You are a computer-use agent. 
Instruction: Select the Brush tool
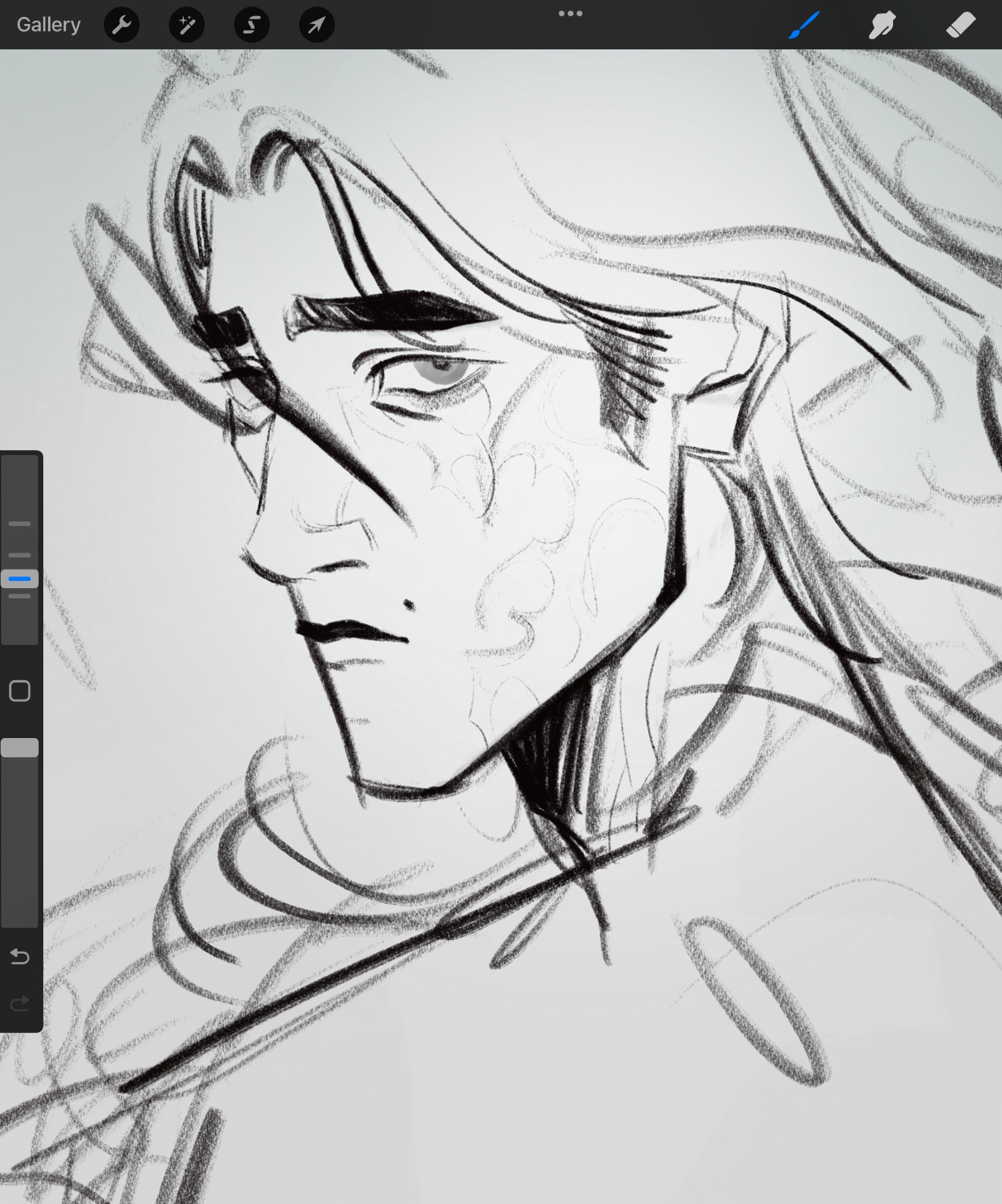(804, 25)
